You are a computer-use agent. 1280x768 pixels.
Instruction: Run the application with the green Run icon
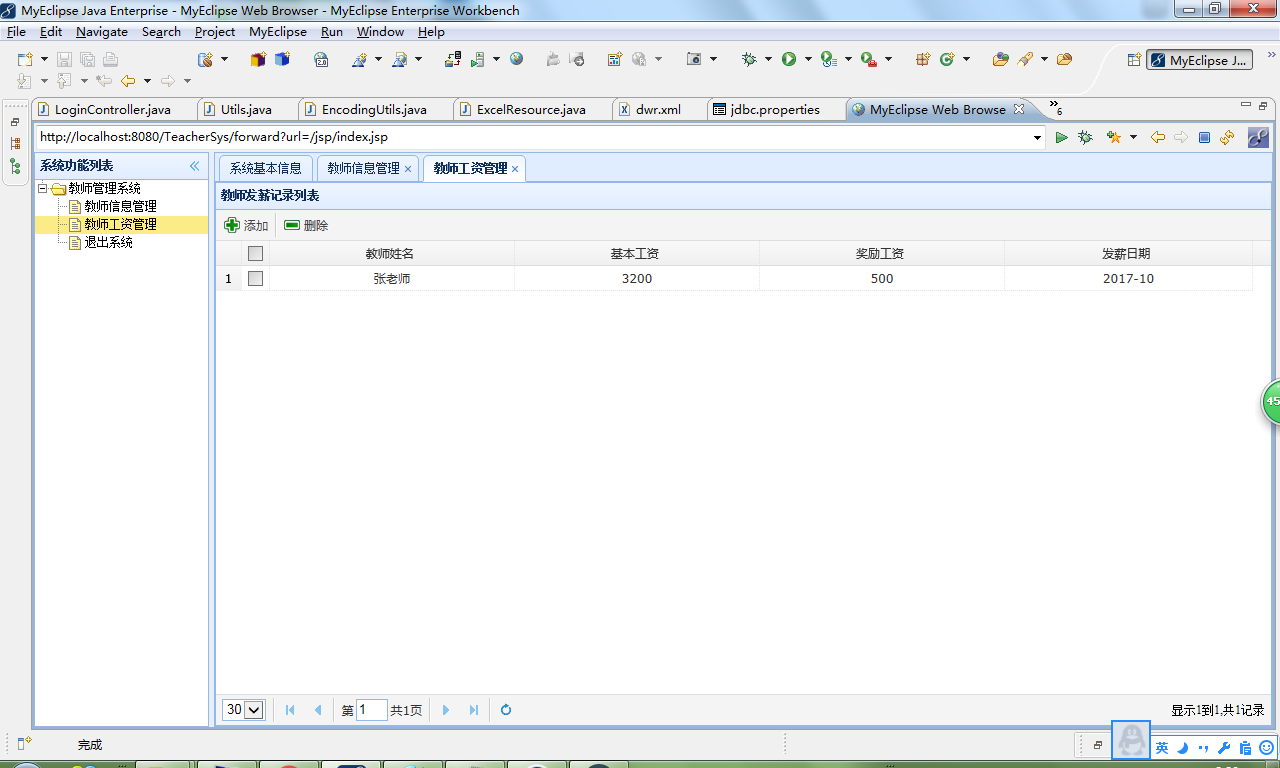pyautogui.click(x=789, y=59)
